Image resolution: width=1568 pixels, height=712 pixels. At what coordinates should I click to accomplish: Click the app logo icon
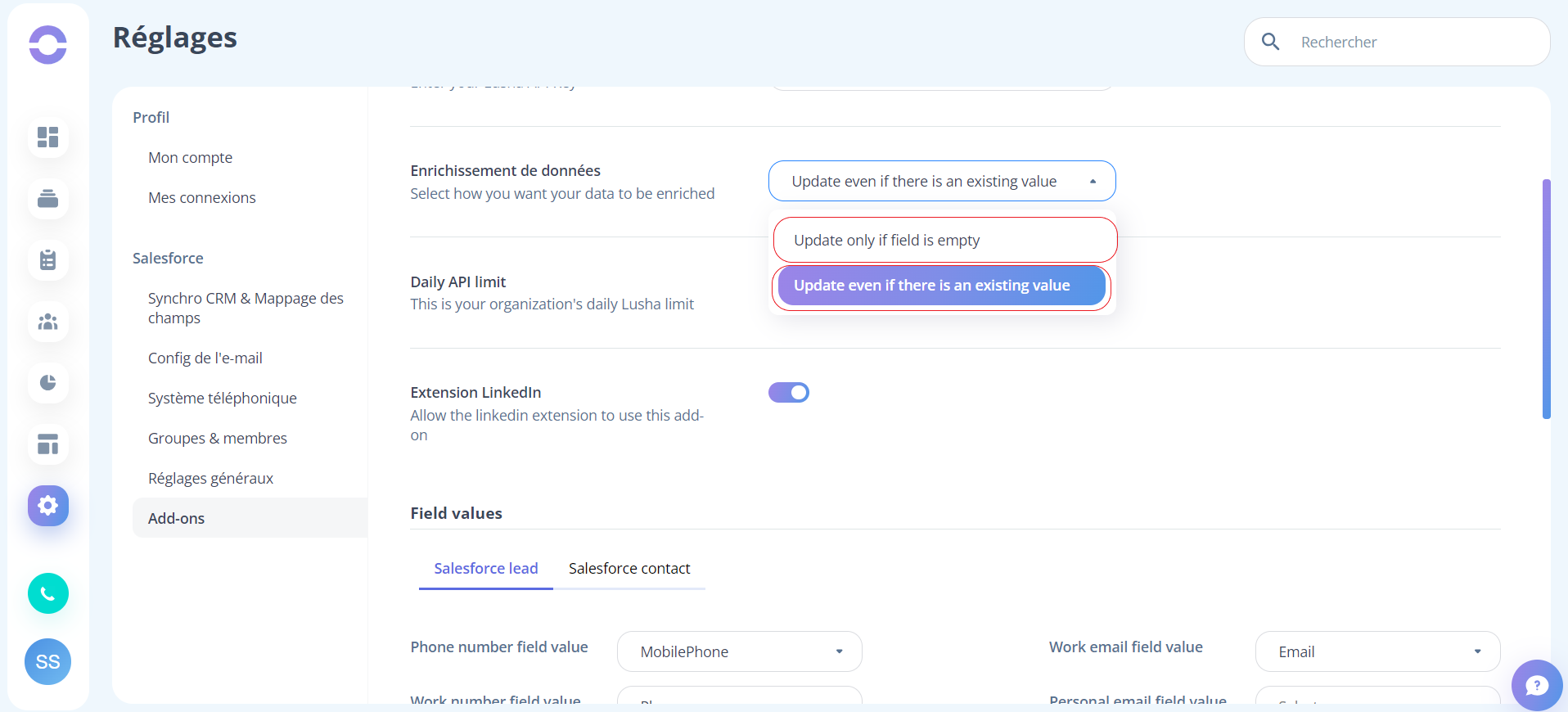[47, 44]
